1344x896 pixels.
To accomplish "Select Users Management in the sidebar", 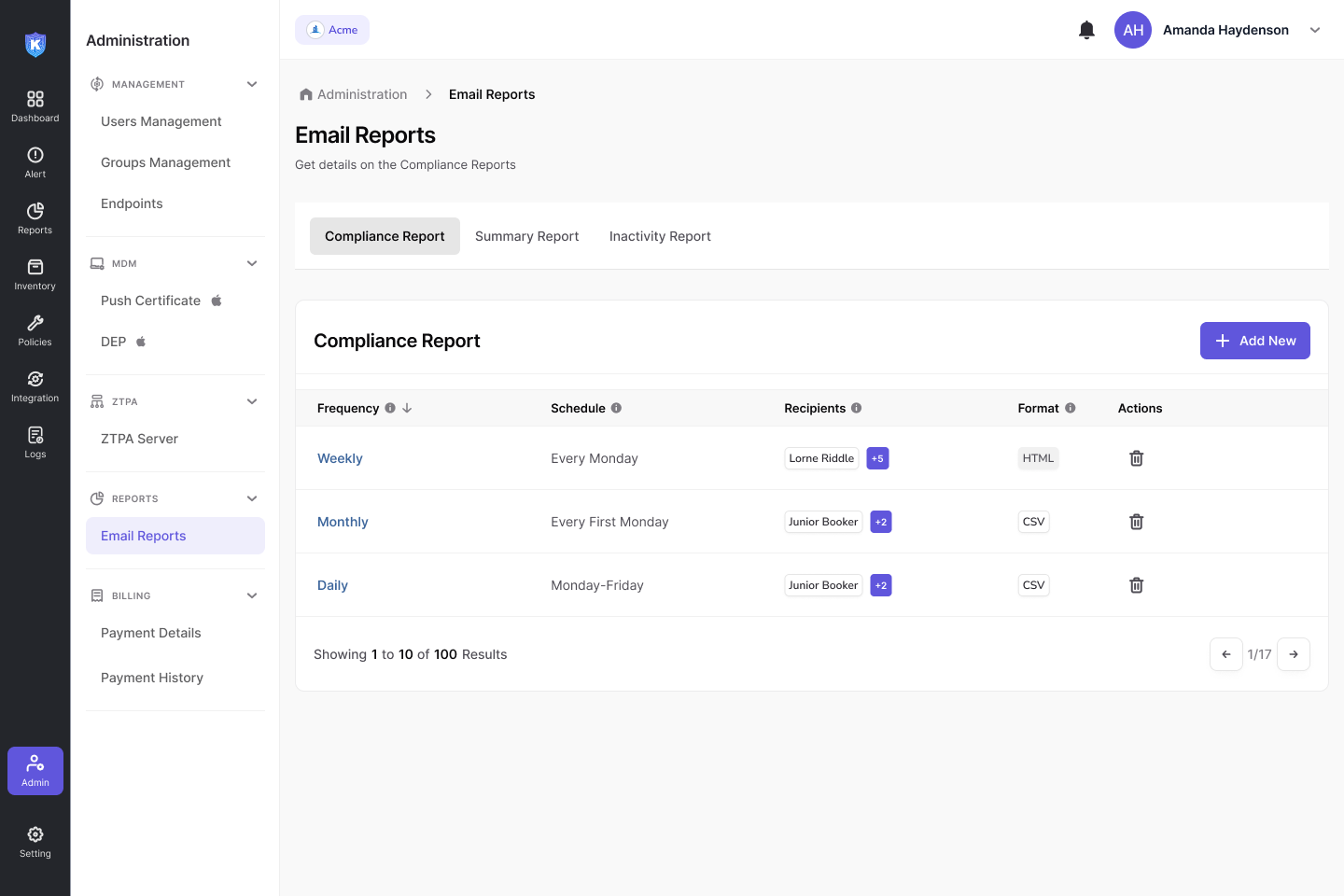I will (161, 121).
